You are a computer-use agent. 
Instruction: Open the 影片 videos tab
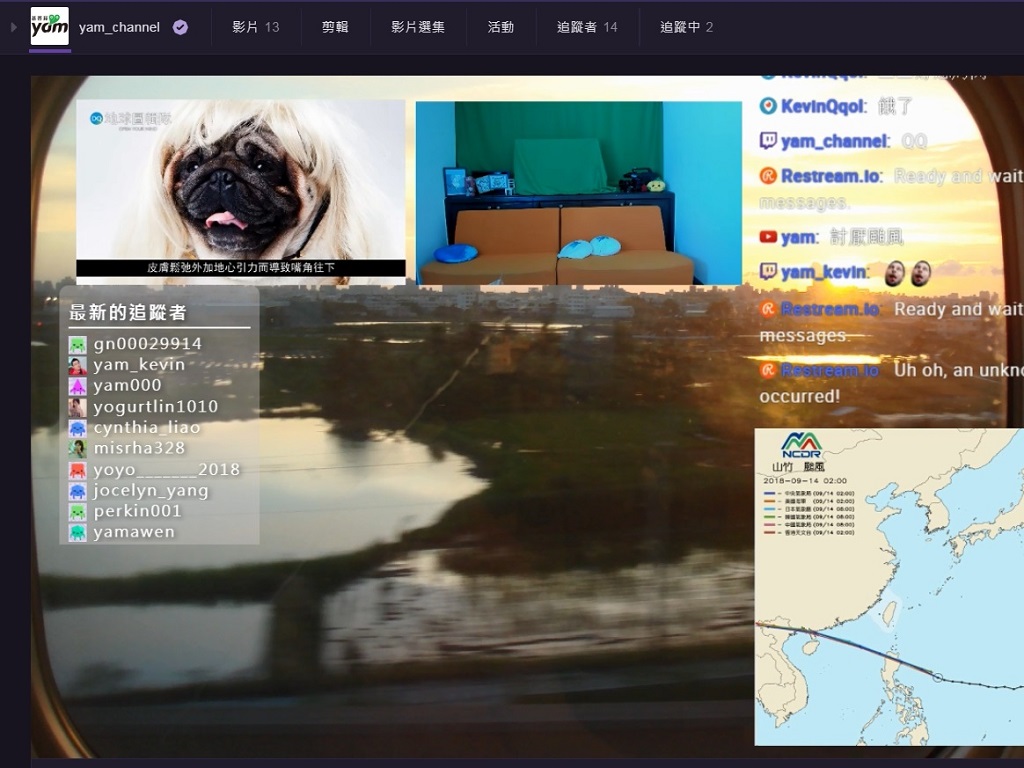pyautogui.click(x=255, y=27)
